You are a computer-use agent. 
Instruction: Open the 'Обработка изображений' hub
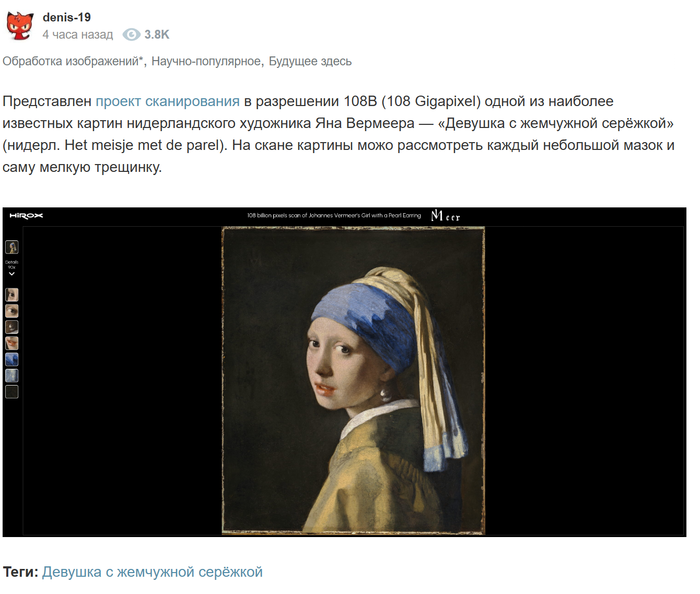(71, 61)
